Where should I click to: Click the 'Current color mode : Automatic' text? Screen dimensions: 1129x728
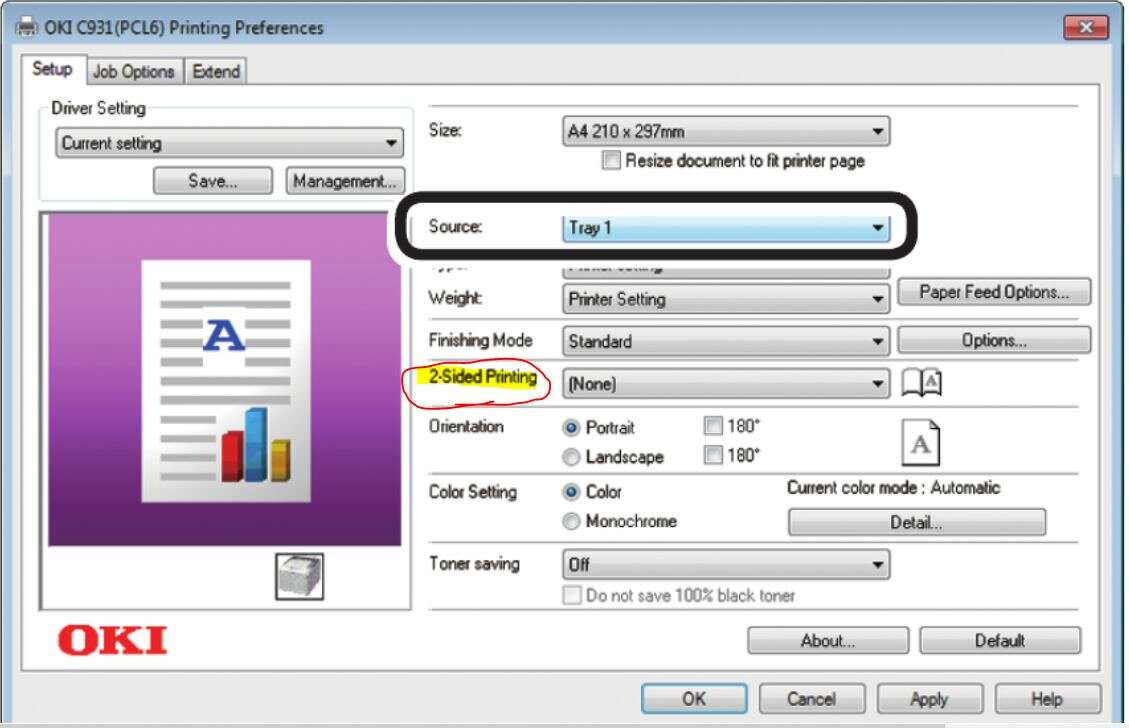coord(894,487)
